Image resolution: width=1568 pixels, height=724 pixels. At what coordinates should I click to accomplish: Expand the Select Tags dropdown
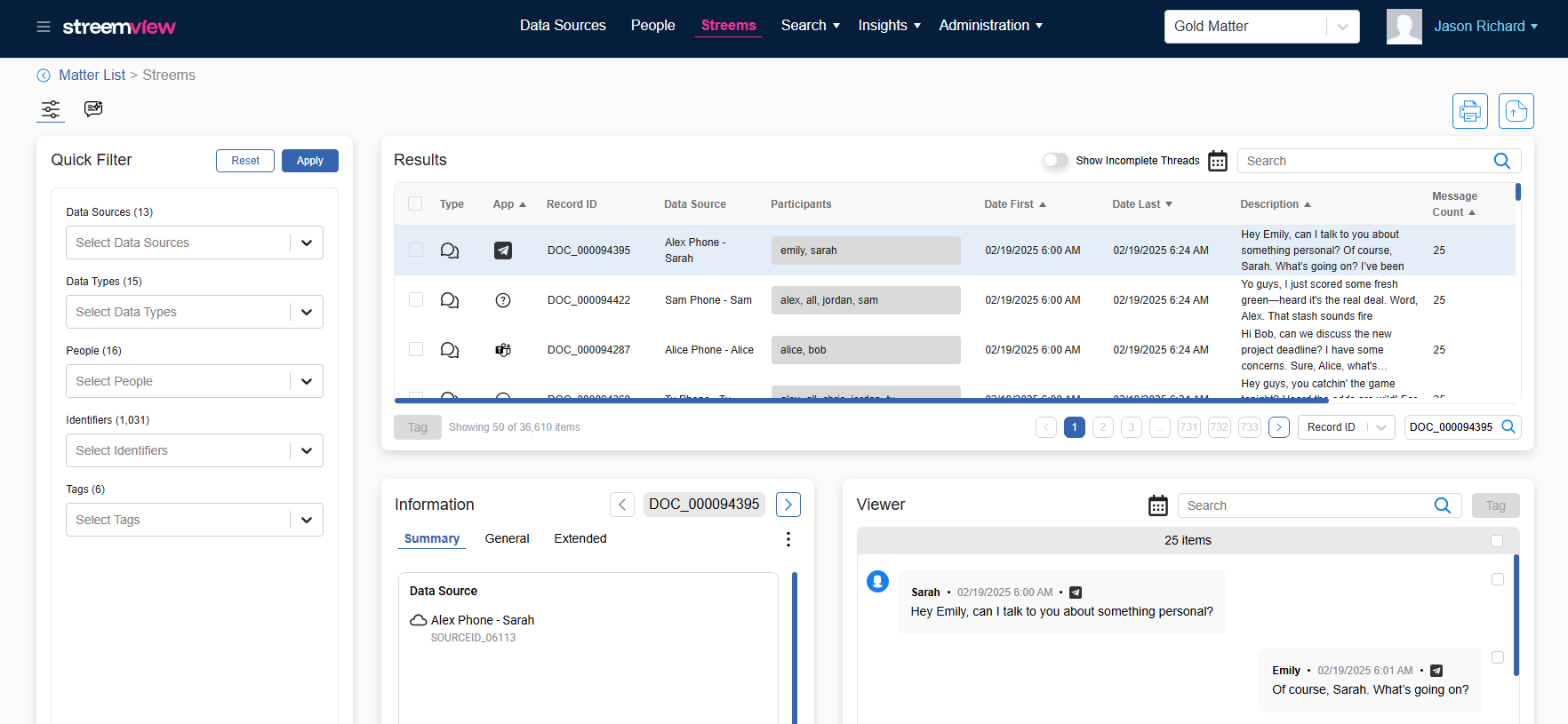click(x=307, y=520)
